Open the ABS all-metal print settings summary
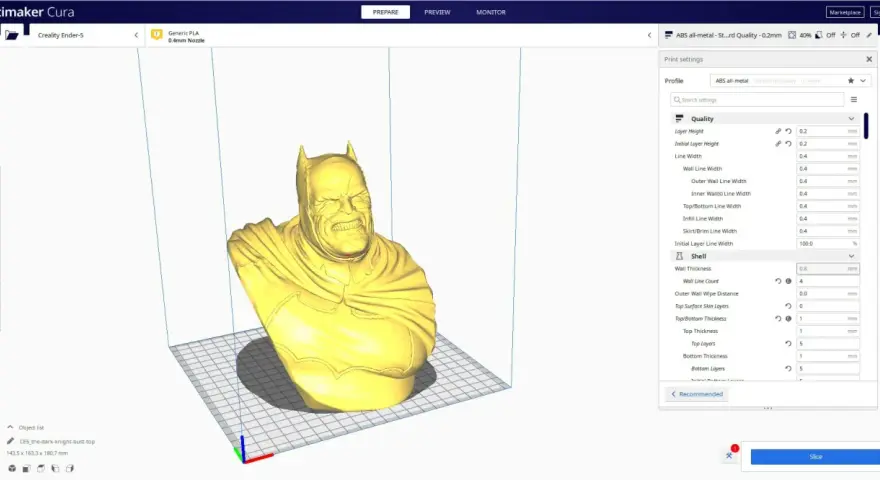 tap(728, 35)
